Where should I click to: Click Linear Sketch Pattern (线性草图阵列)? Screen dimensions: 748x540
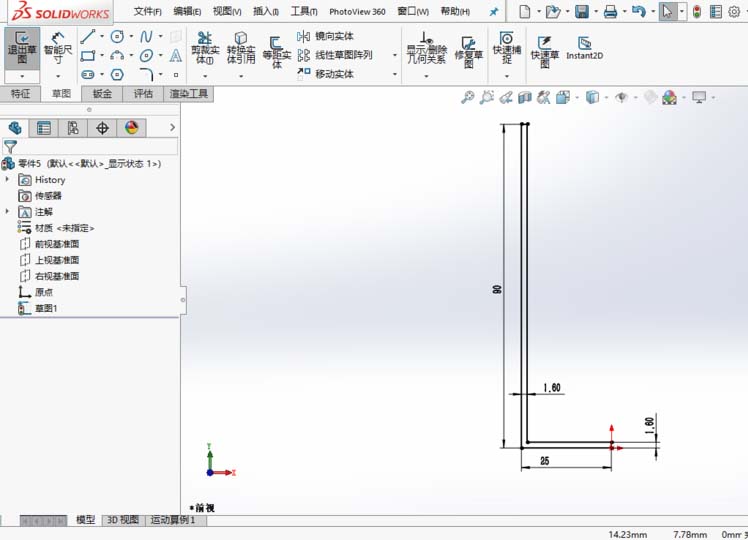pos(334,55)
